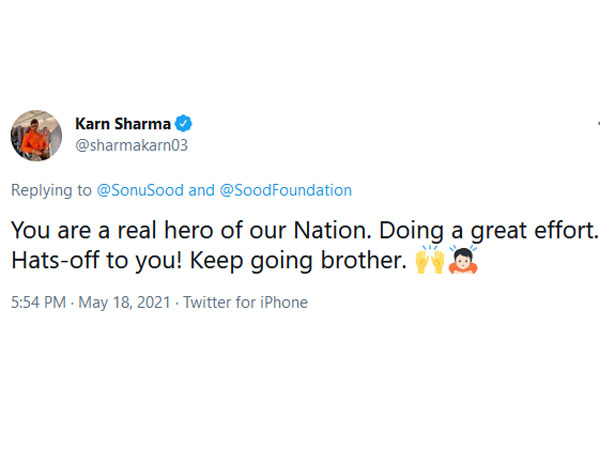This screenshot has width=600, height=450.
Task: Click the May 18, 2021 date
Action: pyautogui.click(x=125, y=302)
